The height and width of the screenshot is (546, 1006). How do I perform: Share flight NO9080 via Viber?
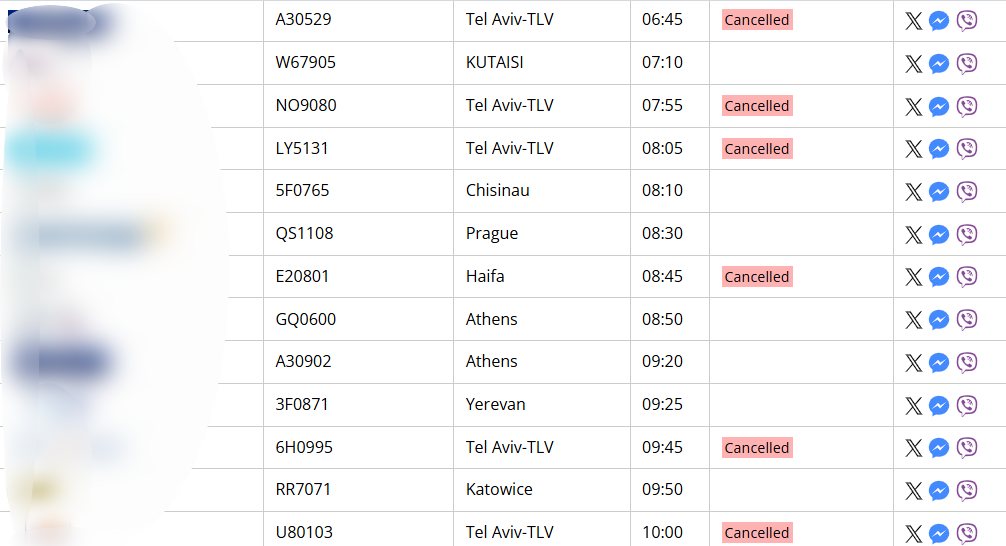coord(967,106)
